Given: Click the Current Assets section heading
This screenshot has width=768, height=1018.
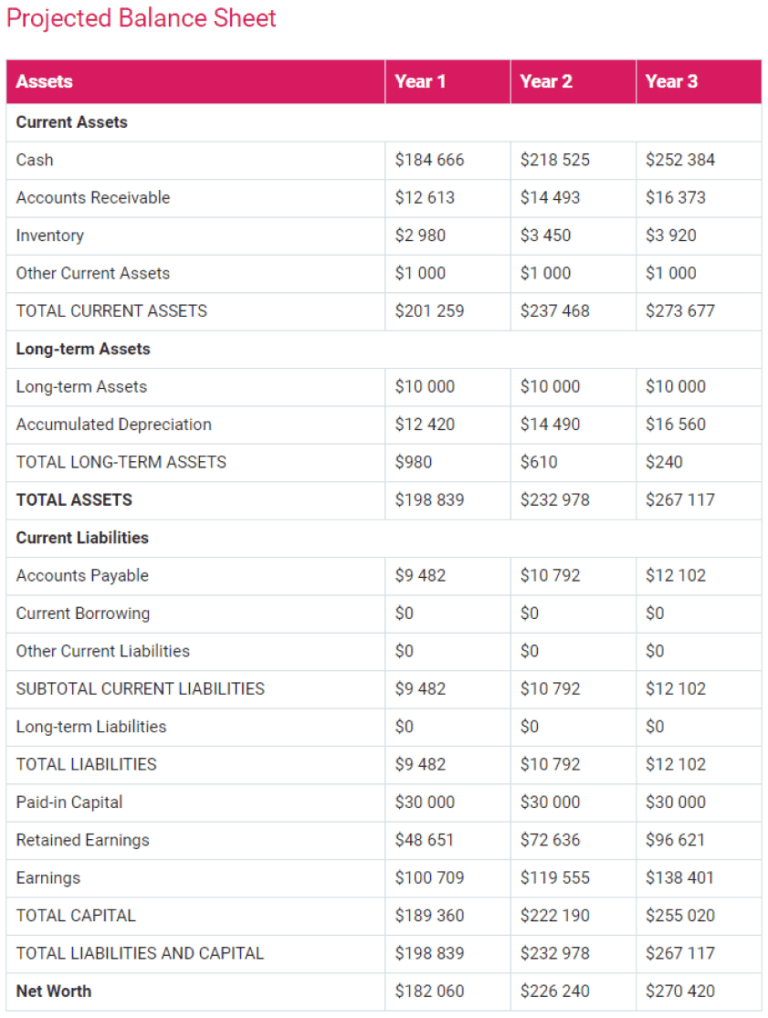Looking at the screenshot, I should 72,122.
